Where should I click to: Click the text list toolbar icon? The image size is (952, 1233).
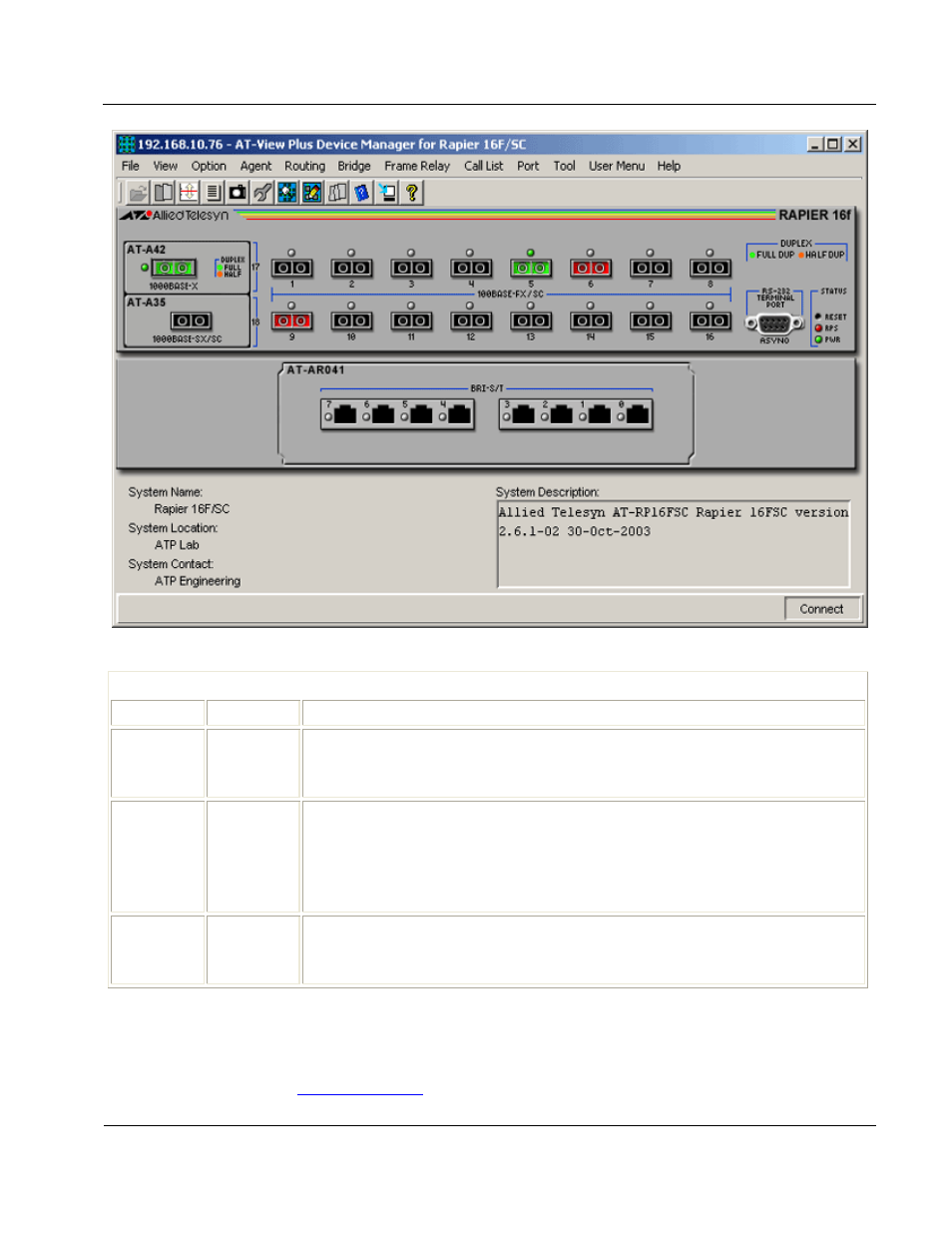point(214,193)
